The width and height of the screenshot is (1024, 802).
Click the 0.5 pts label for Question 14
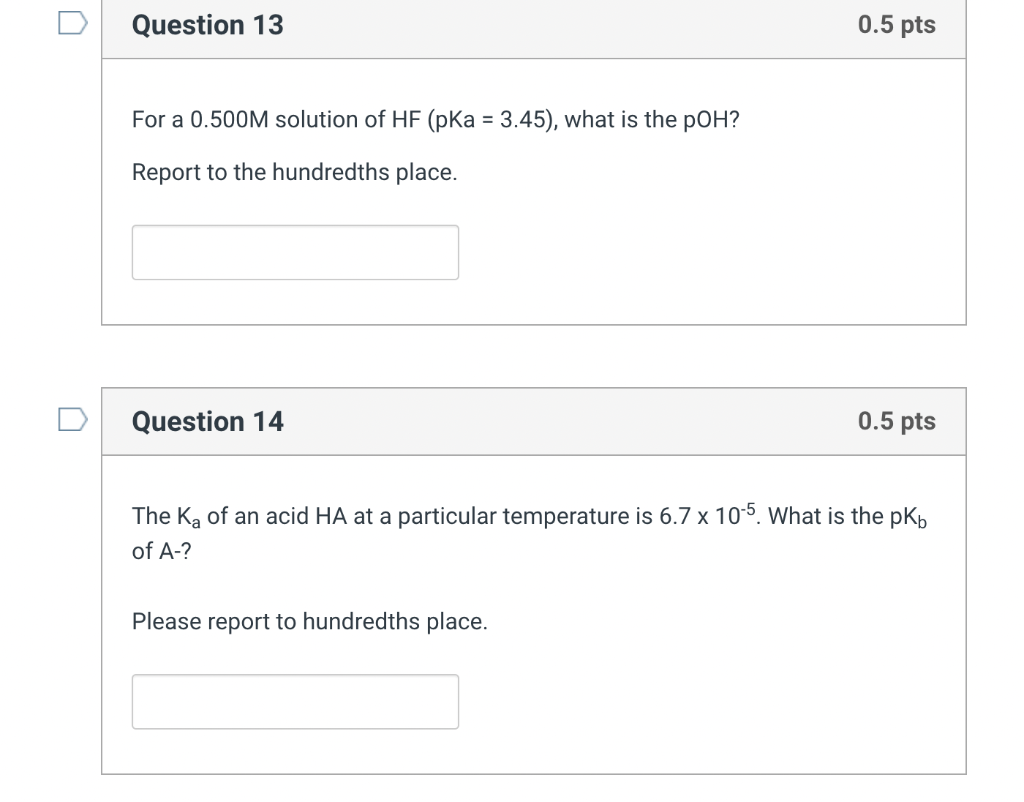point(897,421)
